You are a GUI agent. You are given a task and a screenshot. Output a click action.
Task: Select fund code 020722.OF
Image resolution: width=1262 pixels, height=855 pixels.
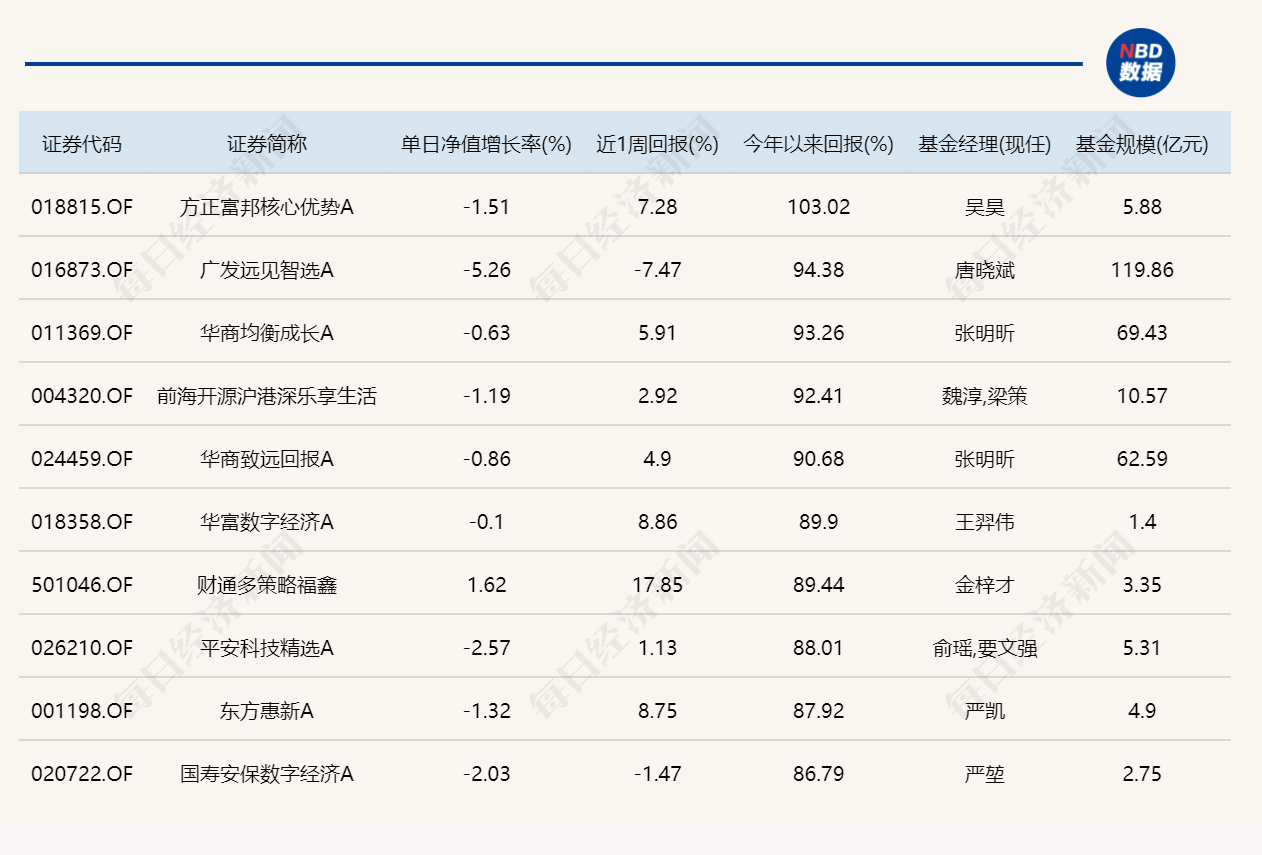tap(82, 774)
